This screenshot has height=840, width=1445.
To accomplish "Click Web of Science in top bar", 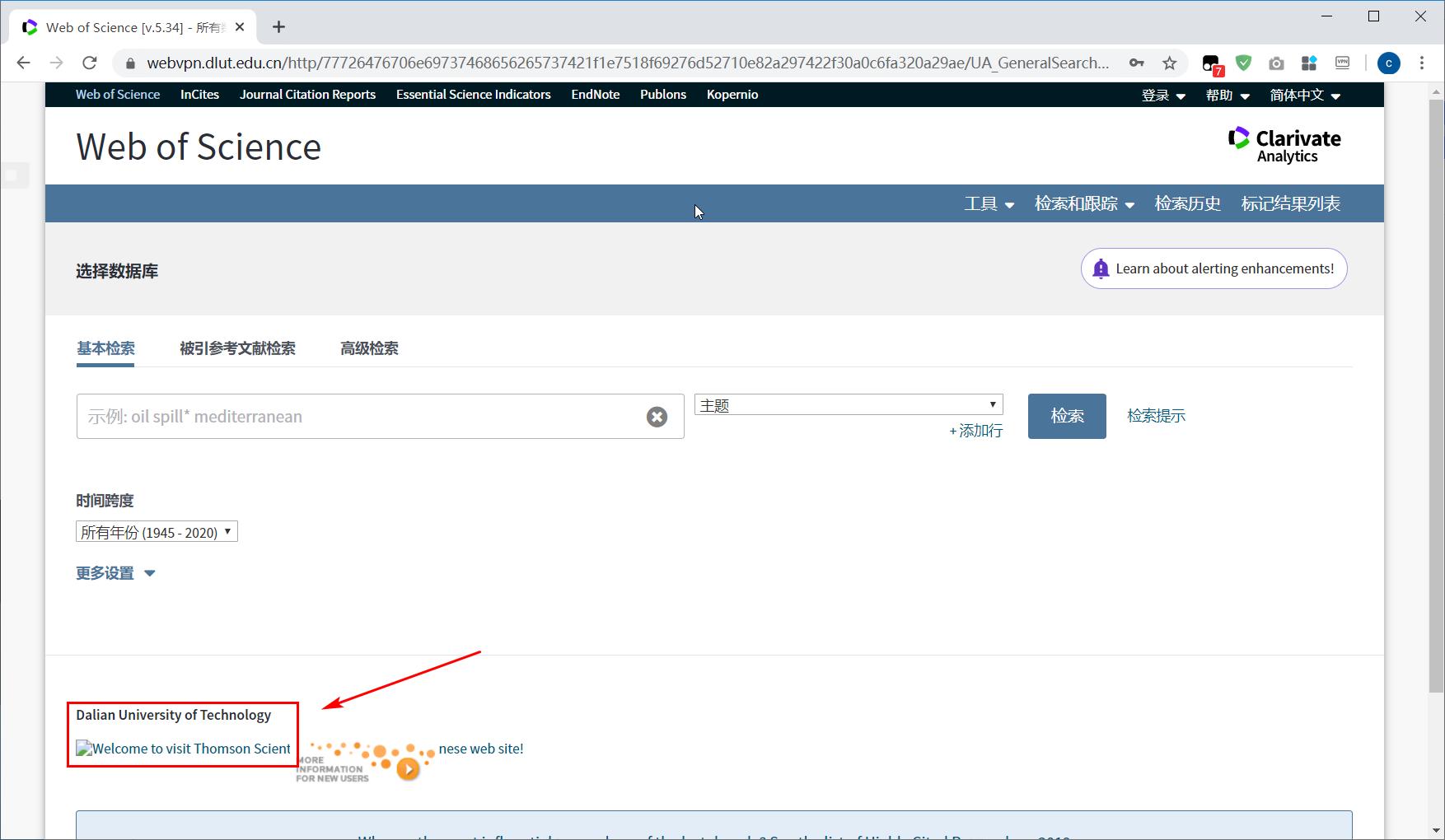I will [118, 95].
